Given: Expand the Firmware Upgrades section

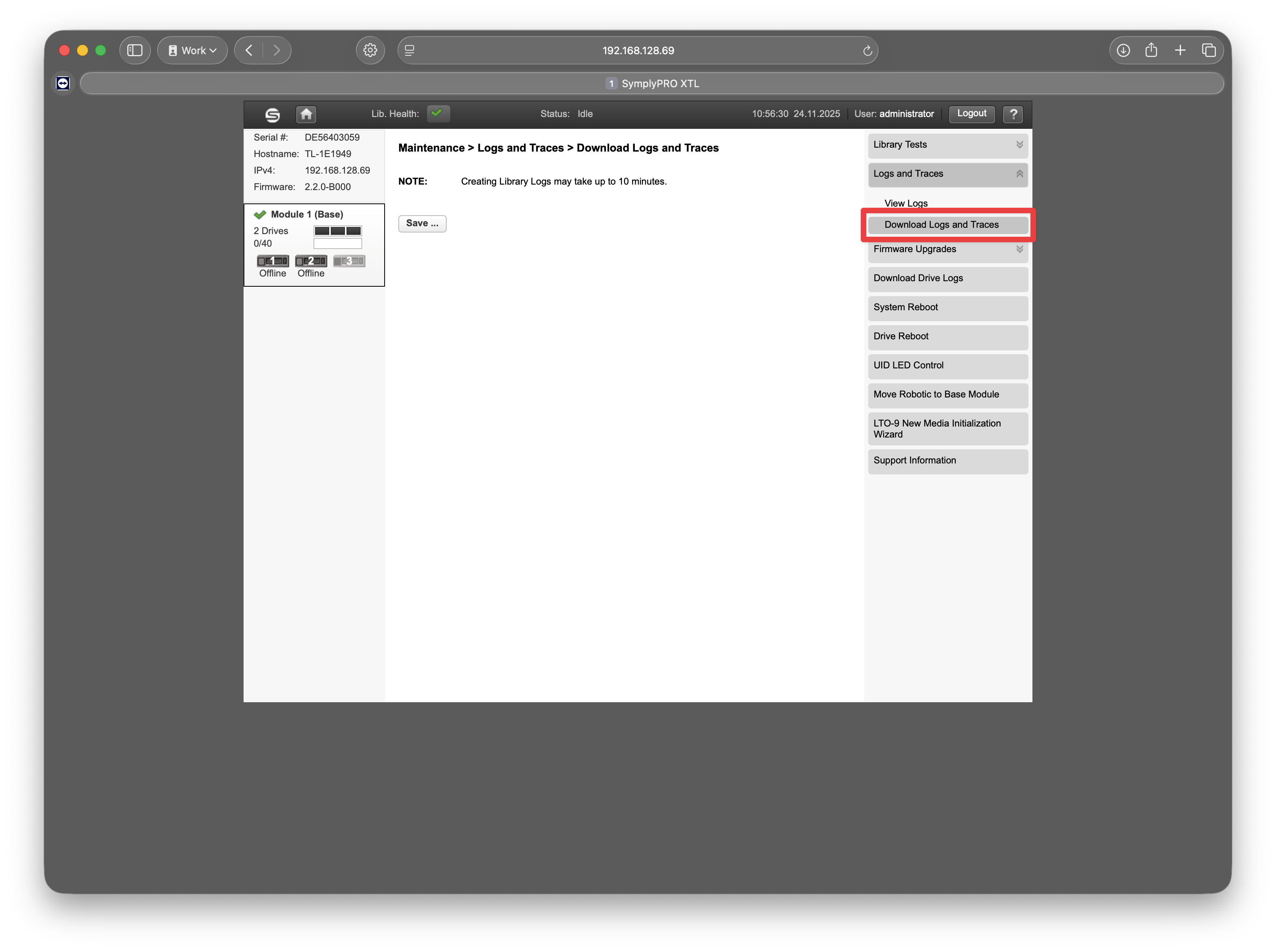Looking at the screenshot, I should pos(948,249).
